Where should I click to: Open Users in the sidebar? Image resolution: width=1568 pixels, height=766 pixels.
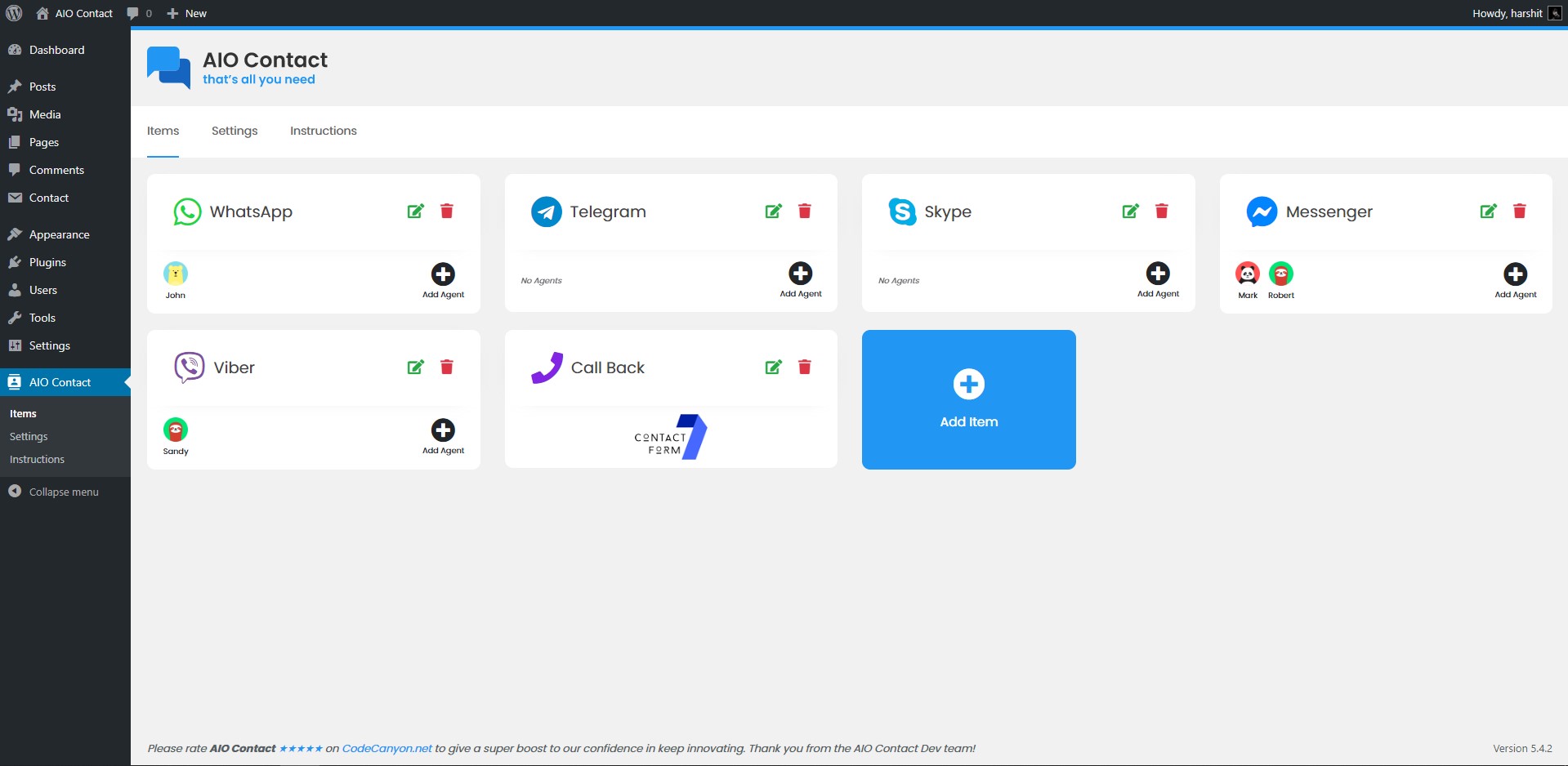[x=65, y=290]
